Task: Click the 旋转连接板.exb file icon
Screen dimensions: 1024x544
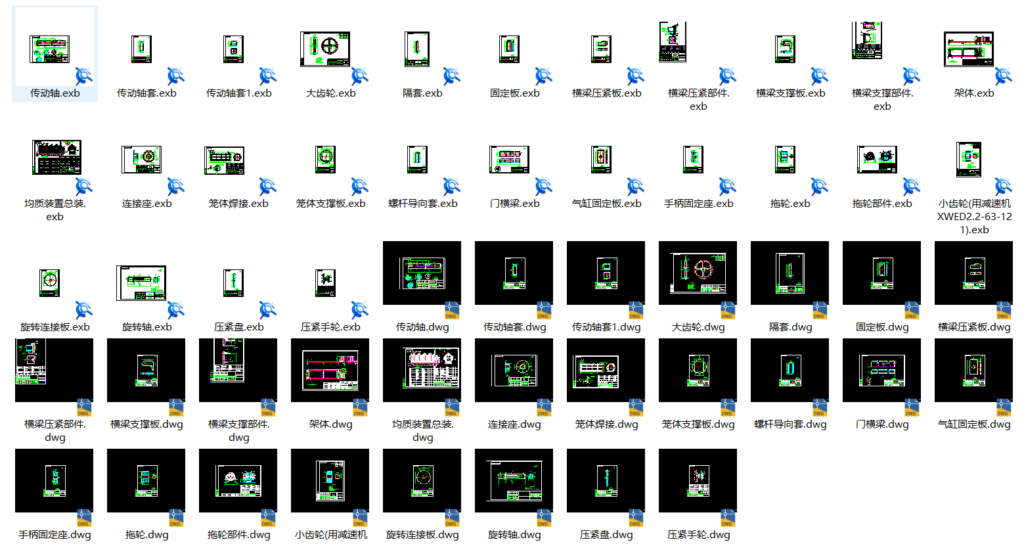Action: 50,283
